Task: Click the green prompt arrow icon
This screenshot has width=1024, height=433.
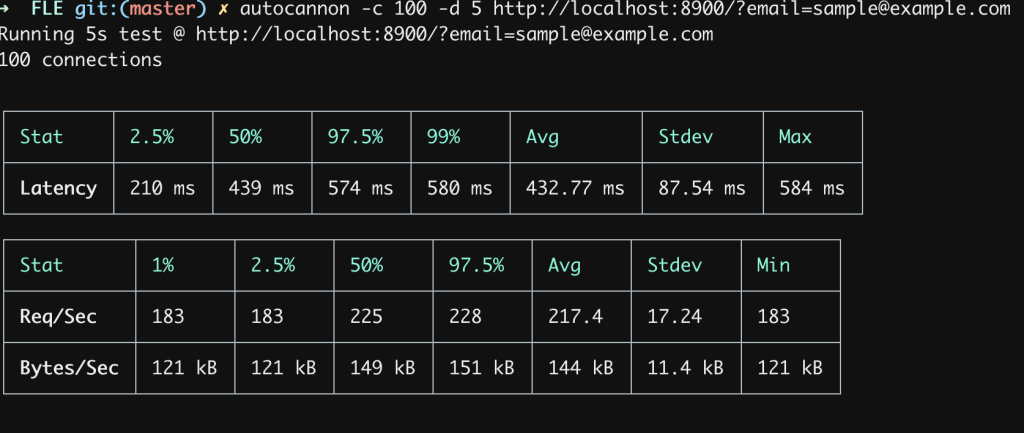Action: tap(4, 9)
